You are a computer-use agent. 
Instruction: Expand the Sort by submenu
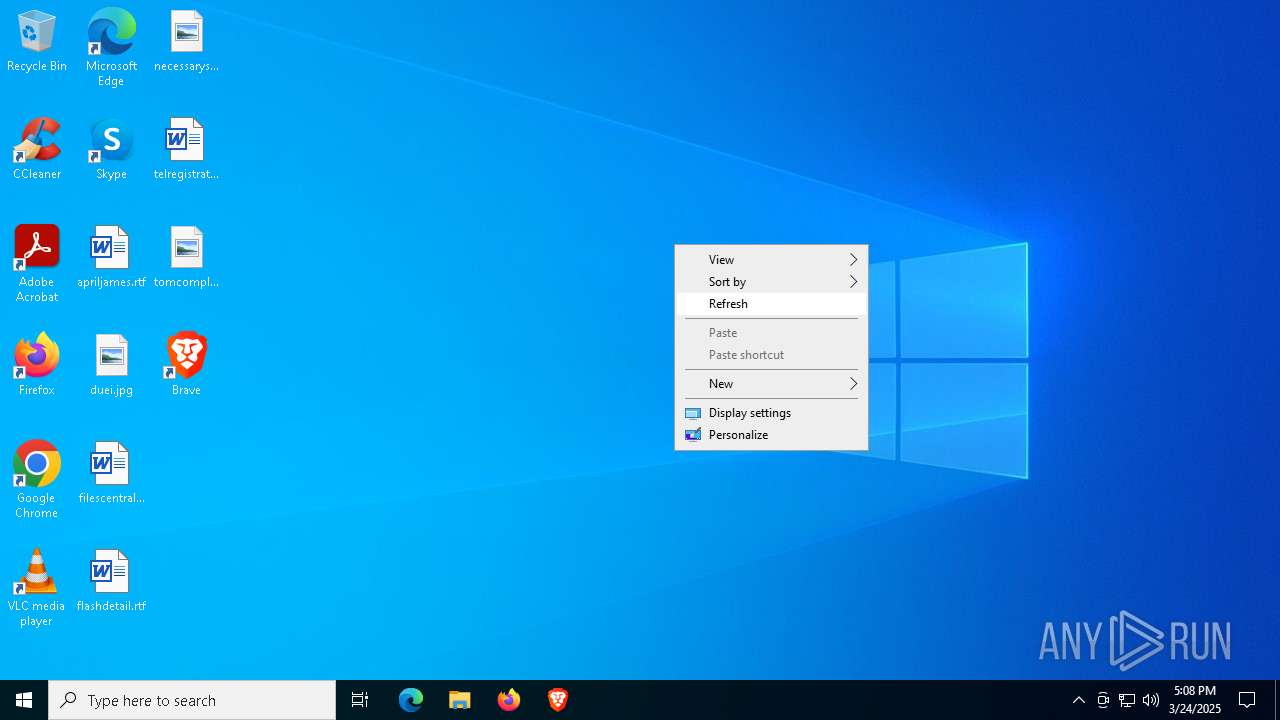[771, 282]
